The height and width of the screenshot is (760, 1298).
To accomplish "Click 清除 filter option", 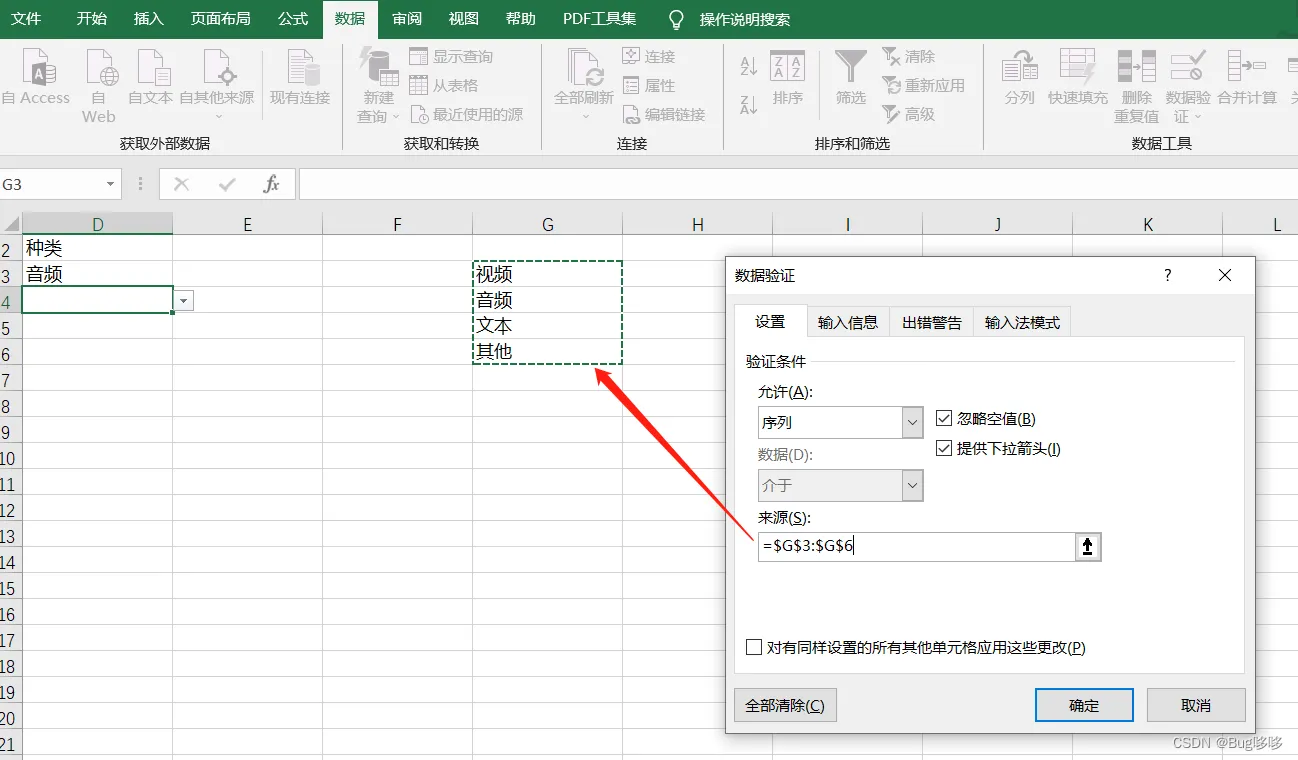I will point(909,57).
